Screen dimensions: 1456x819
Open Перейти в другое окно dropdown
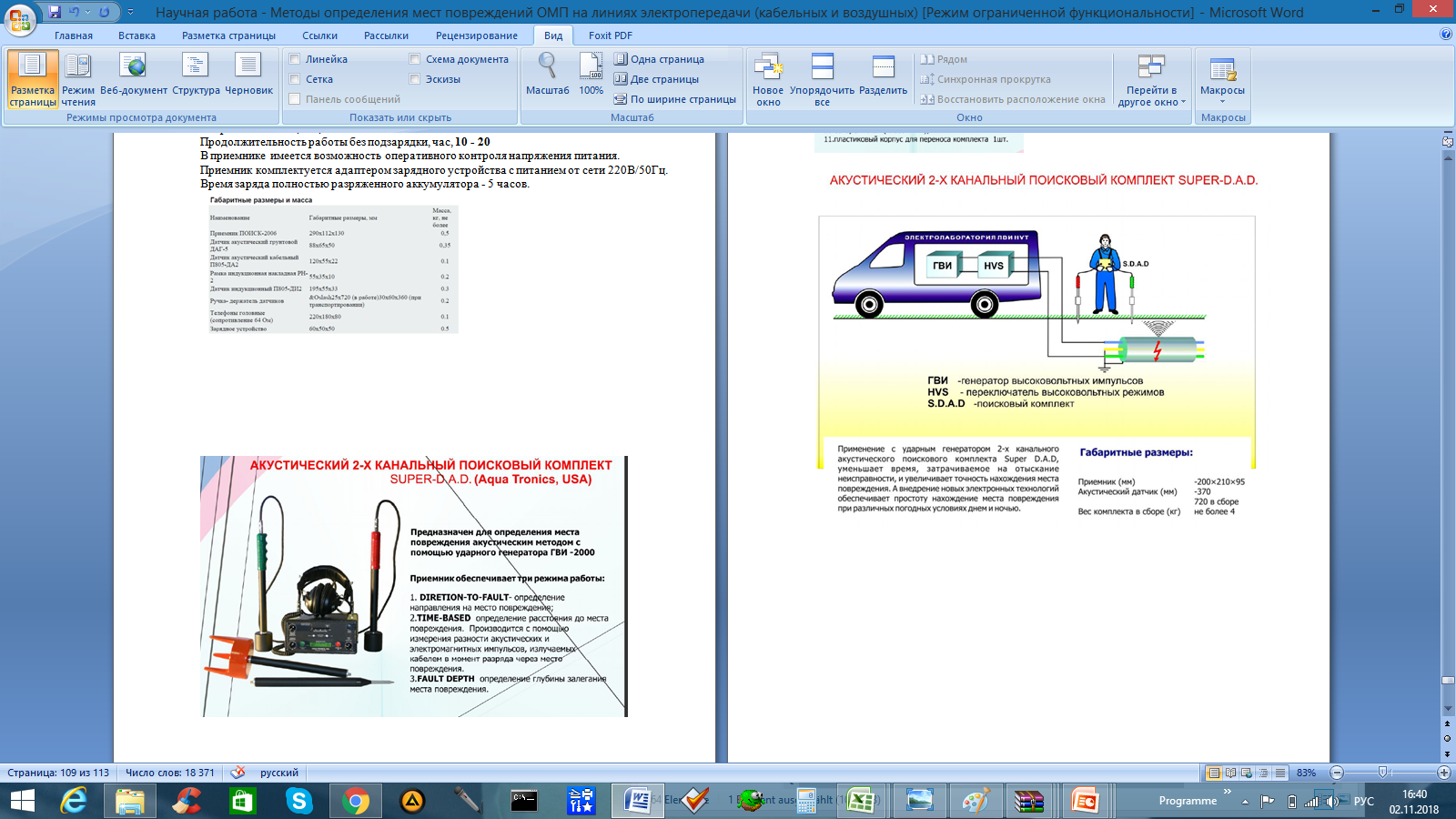click(1151, 79)
